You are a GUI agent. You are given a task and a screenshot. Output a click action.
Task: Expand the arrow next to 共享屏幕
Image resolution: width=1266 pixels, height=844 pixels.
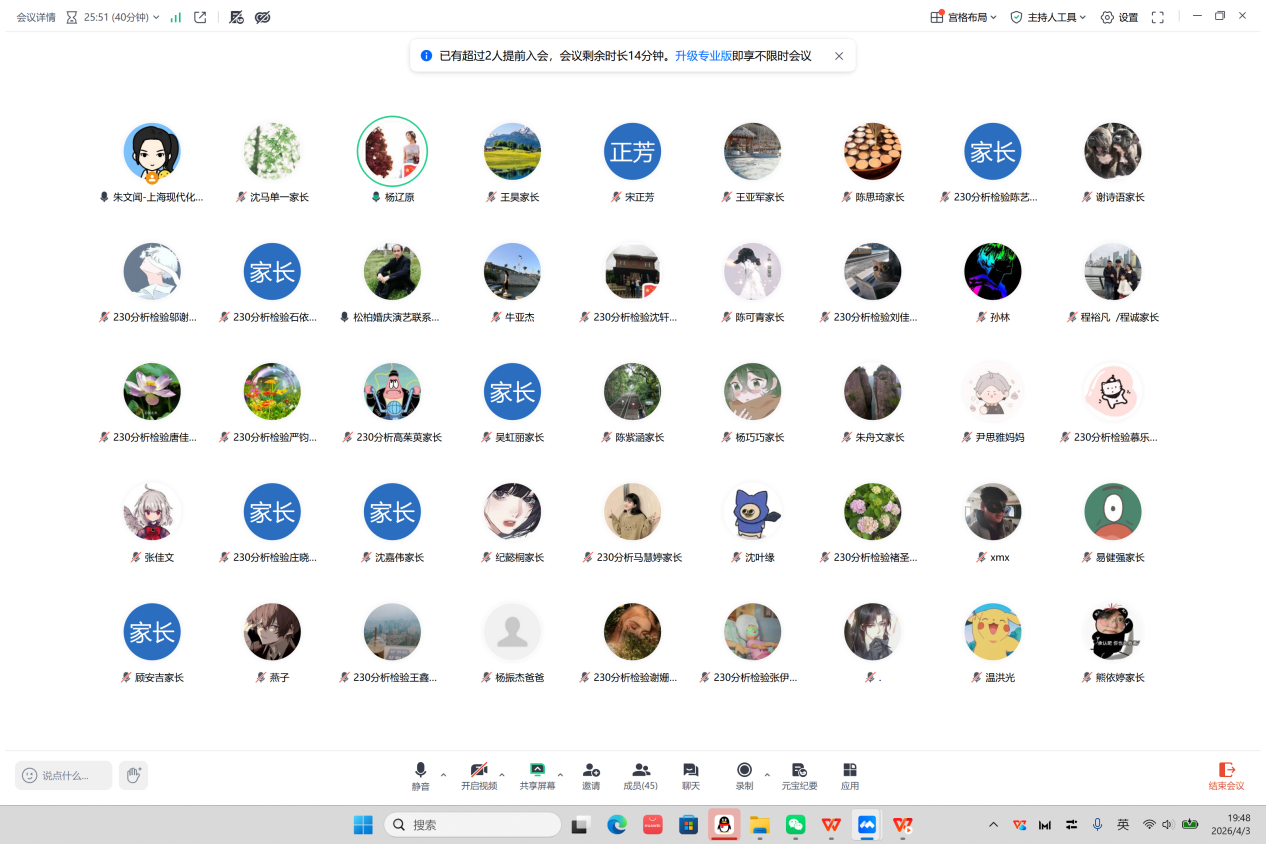pos(560,775)
